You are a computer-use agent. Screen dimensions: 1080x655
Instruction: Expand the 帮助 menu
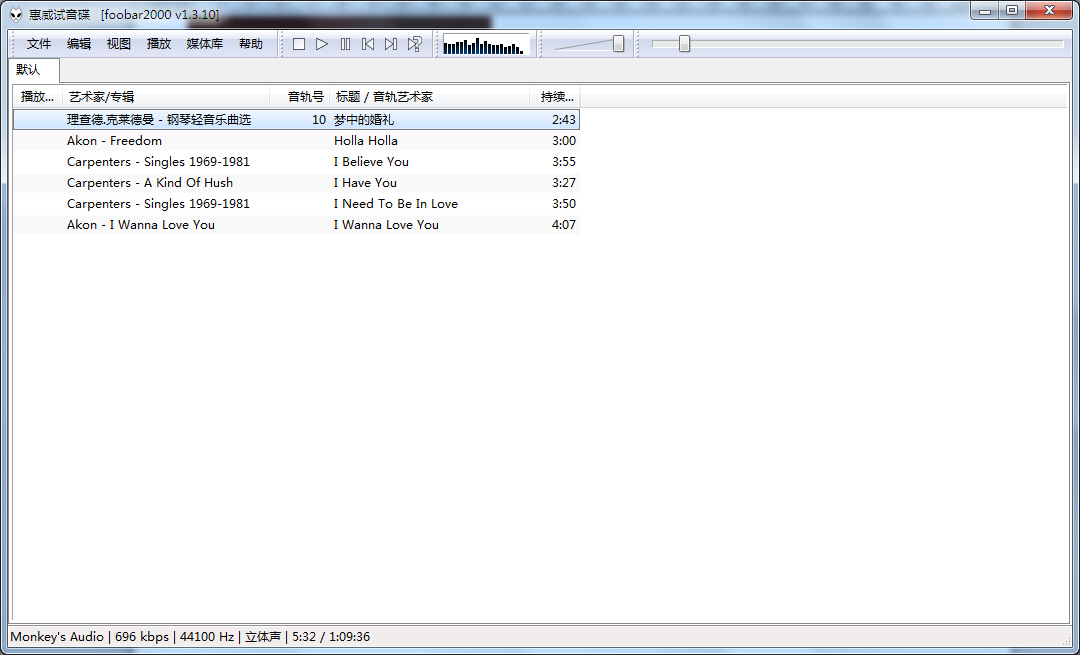pyautogui.click(x=251, y=44)
